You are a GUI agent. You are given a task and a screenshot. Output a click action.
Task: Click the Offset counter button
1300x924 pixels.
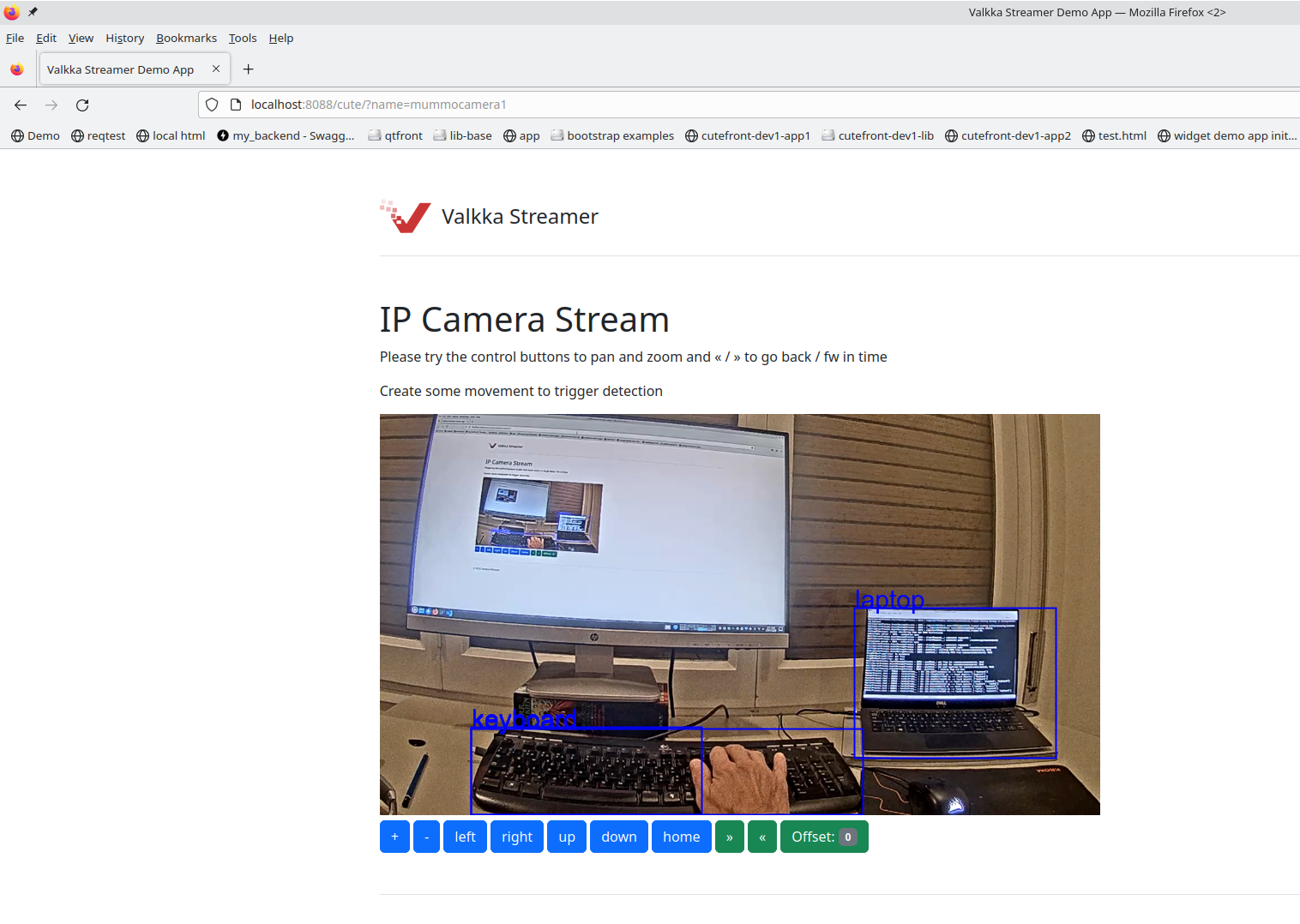(824, 837)
